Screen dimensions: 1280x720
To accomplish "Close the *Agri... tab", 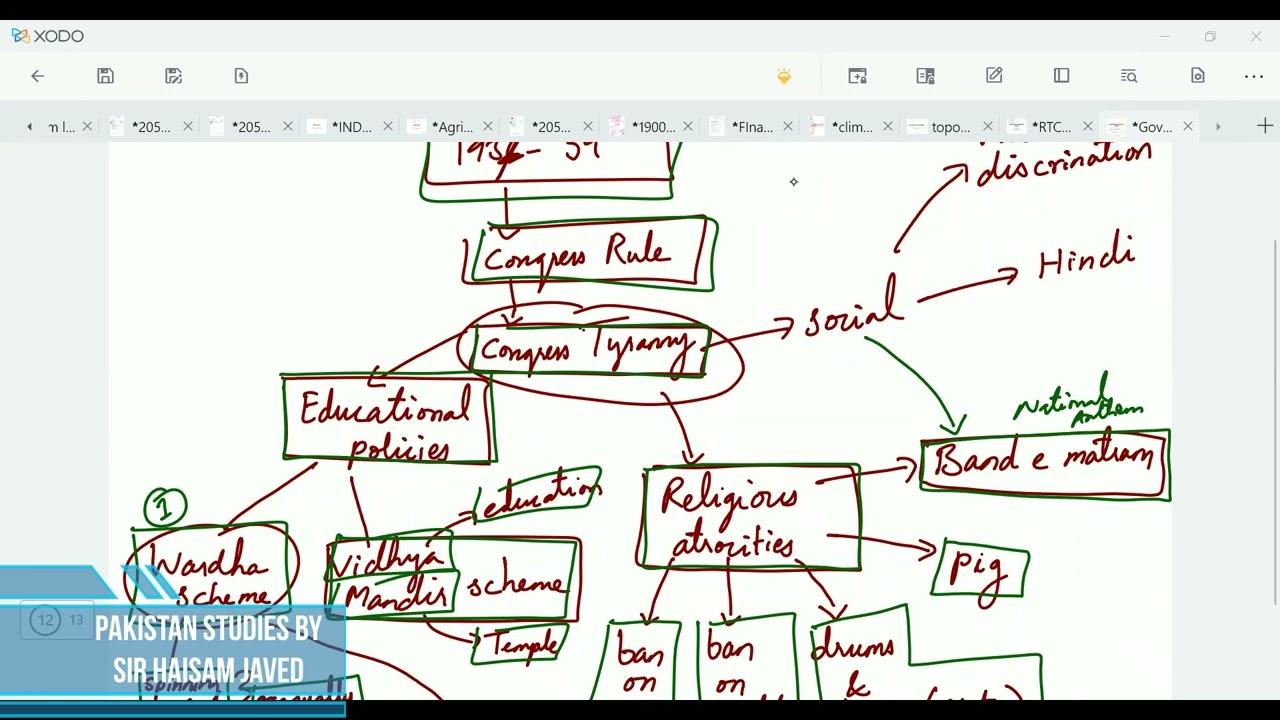I will coord(488,127).
